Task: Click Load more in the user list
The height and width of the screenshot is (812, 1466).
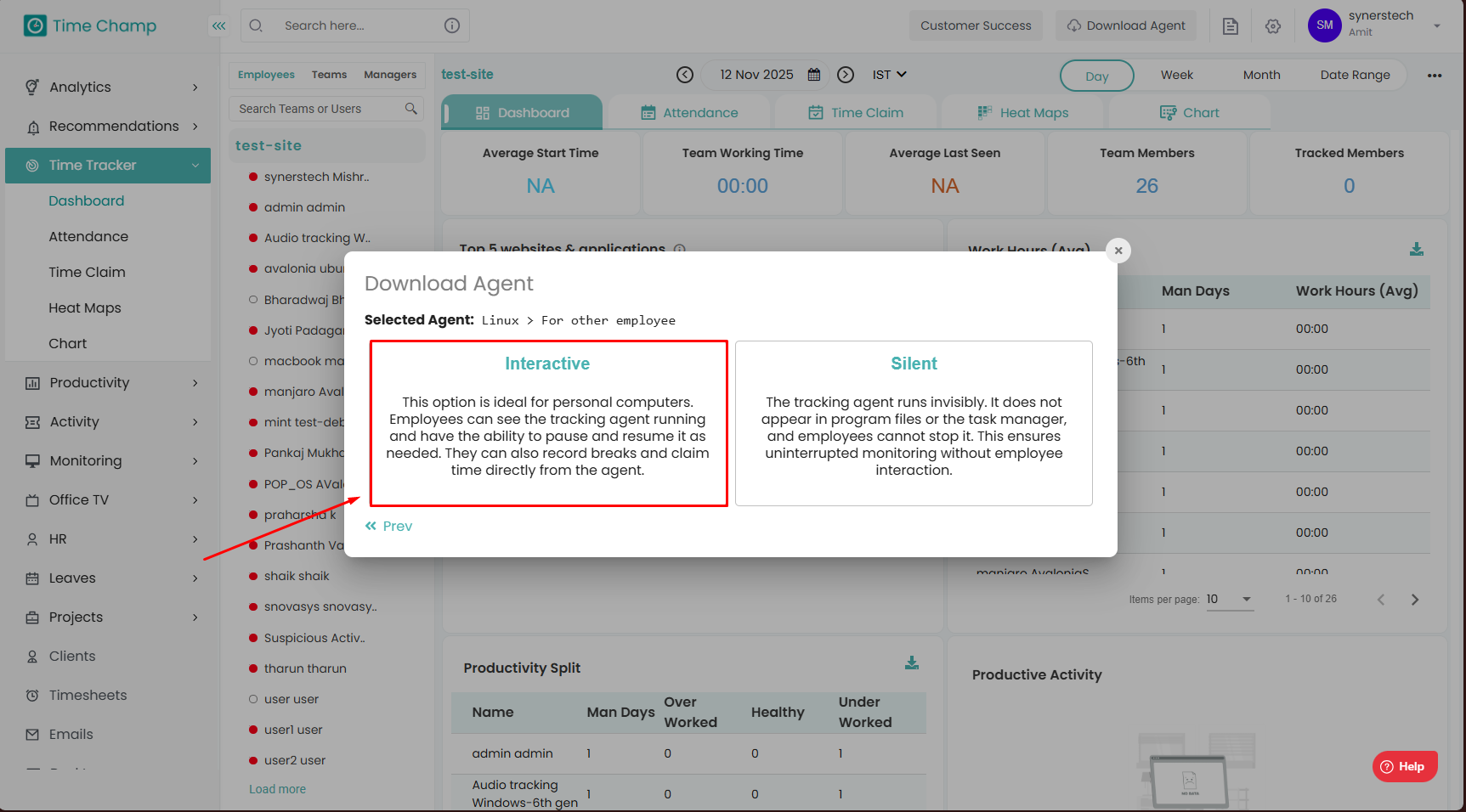Action: tap(277, 789)
